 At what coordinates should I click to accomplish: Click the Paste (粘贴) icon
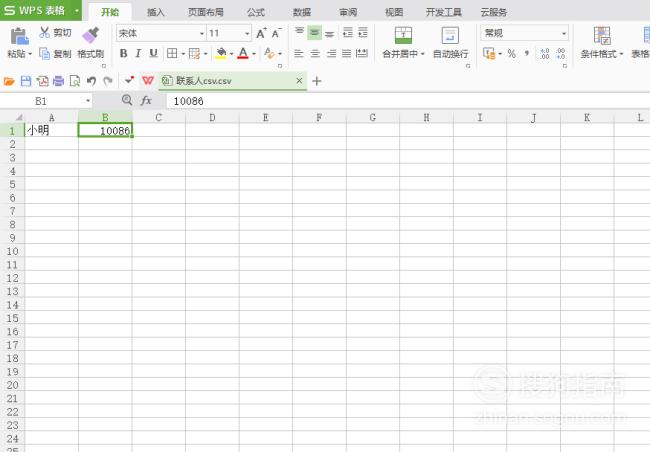[19, 36]
